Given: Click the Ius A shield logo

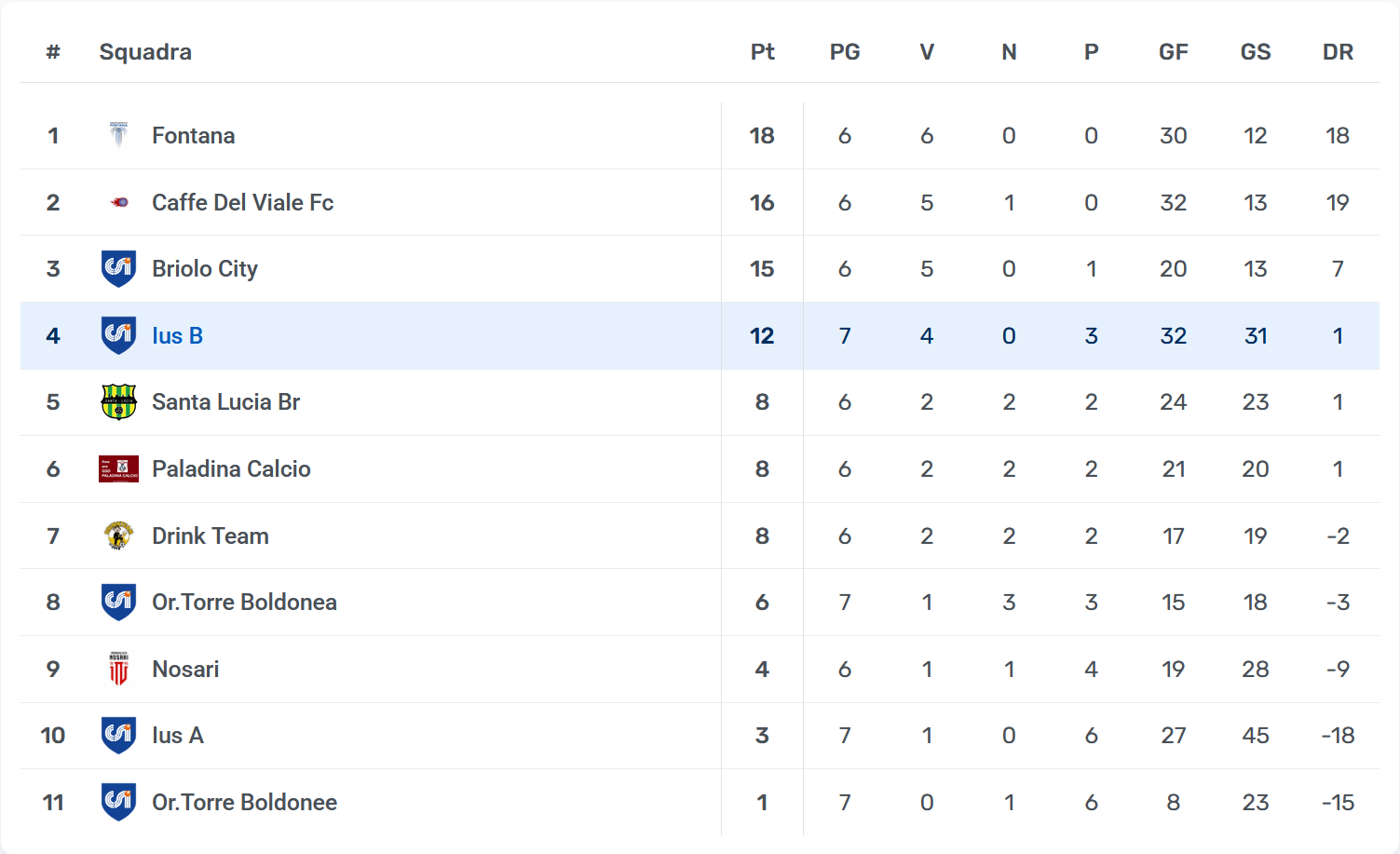Looking at the screenshot, I should (118, 735).
